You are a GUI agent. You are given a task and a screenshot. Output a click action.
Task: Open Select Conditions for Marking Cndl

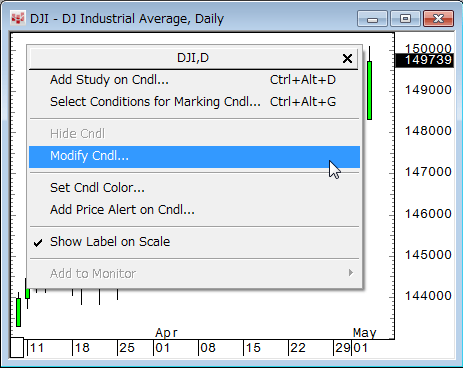tap(194, 102)
